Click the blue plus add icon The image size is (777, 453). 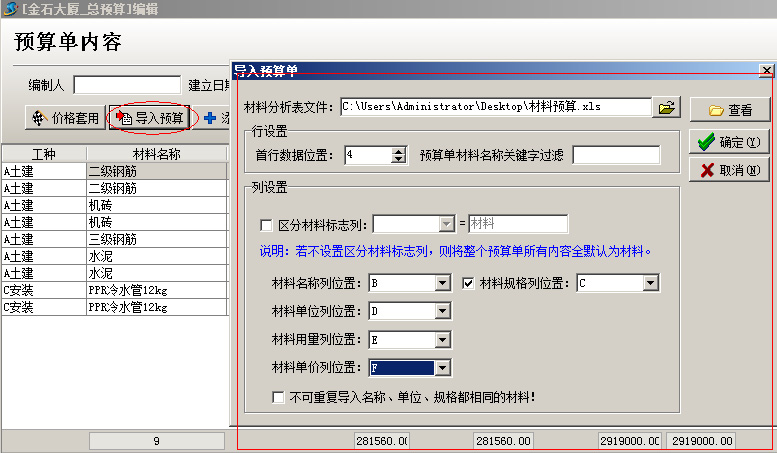(x=210, y=118)
